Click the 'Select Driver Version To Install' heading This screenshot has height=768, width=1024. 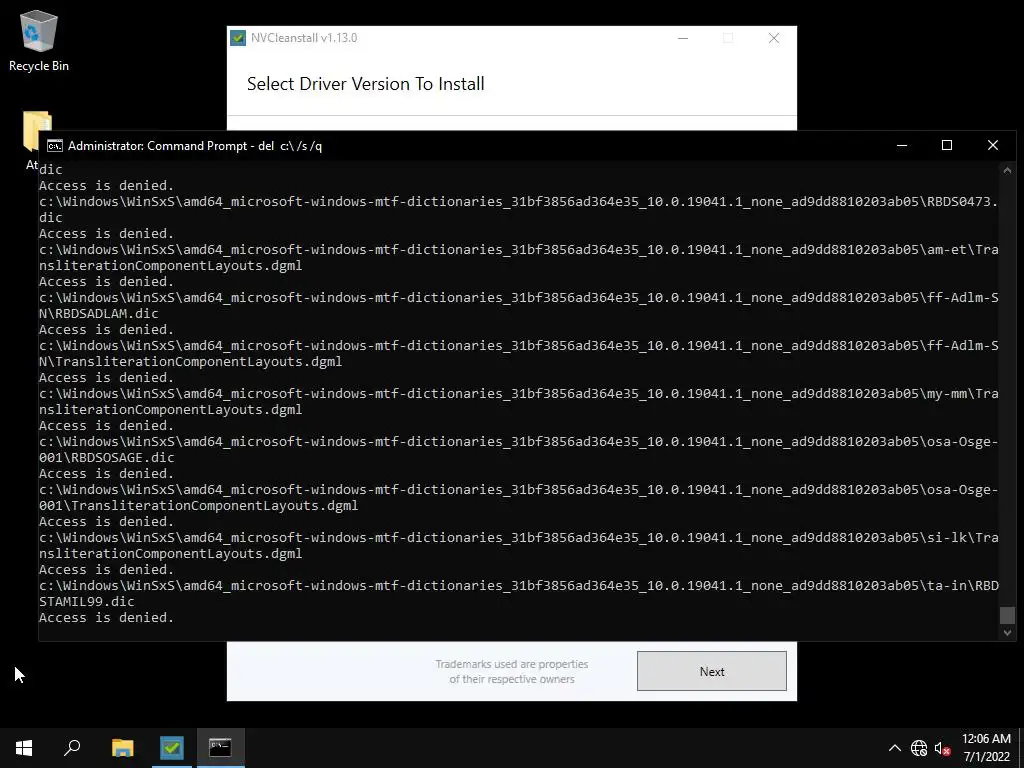click(x=366, y=84)
